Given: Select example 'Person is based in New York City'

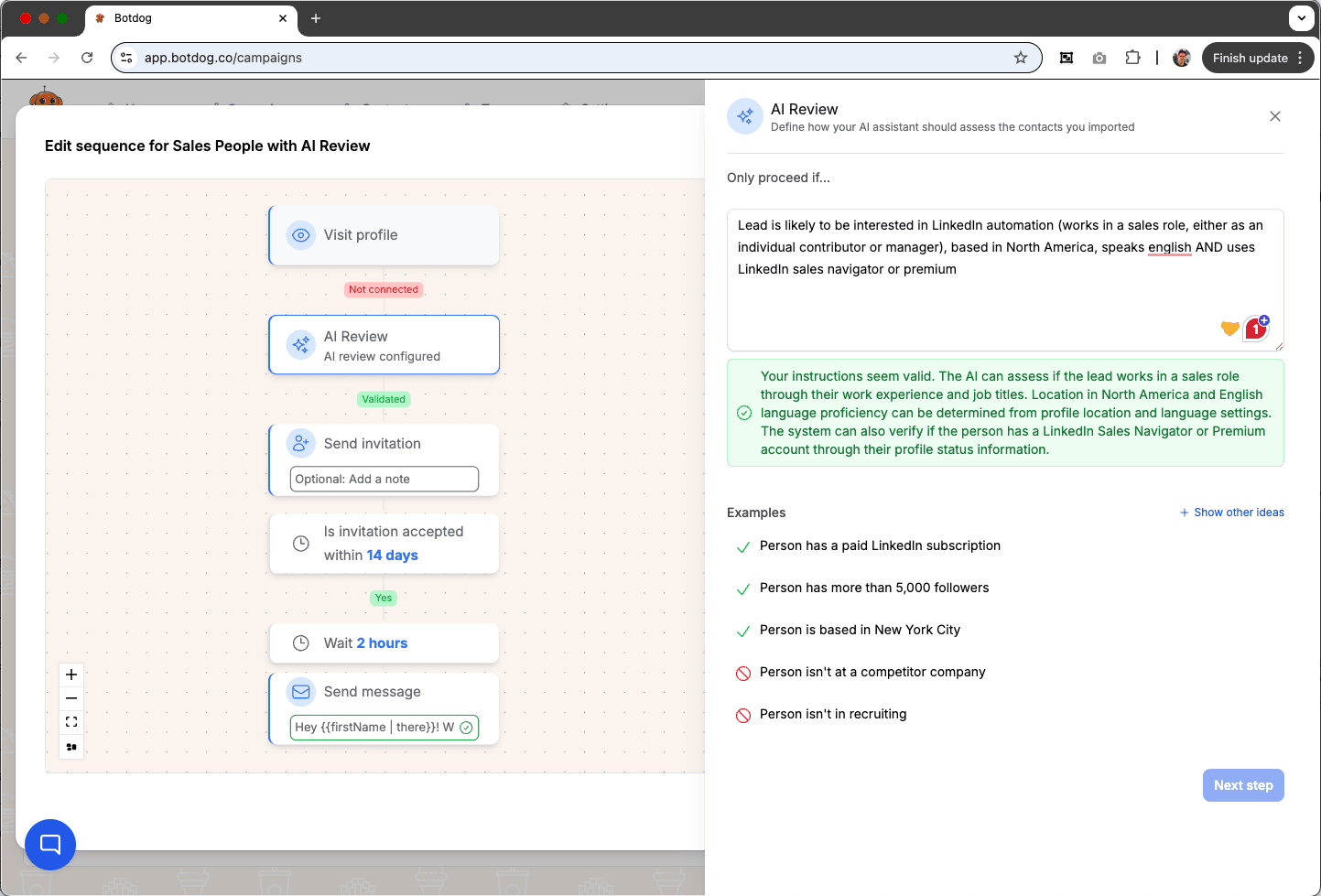Looking at the screenshot, I should 859,630.
